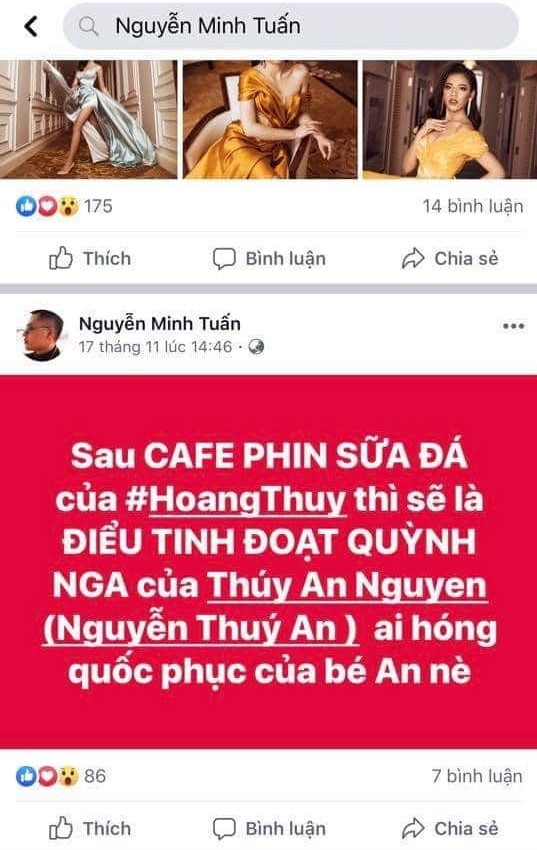Open the Thúy An Nguyen tagged profile

347,585
